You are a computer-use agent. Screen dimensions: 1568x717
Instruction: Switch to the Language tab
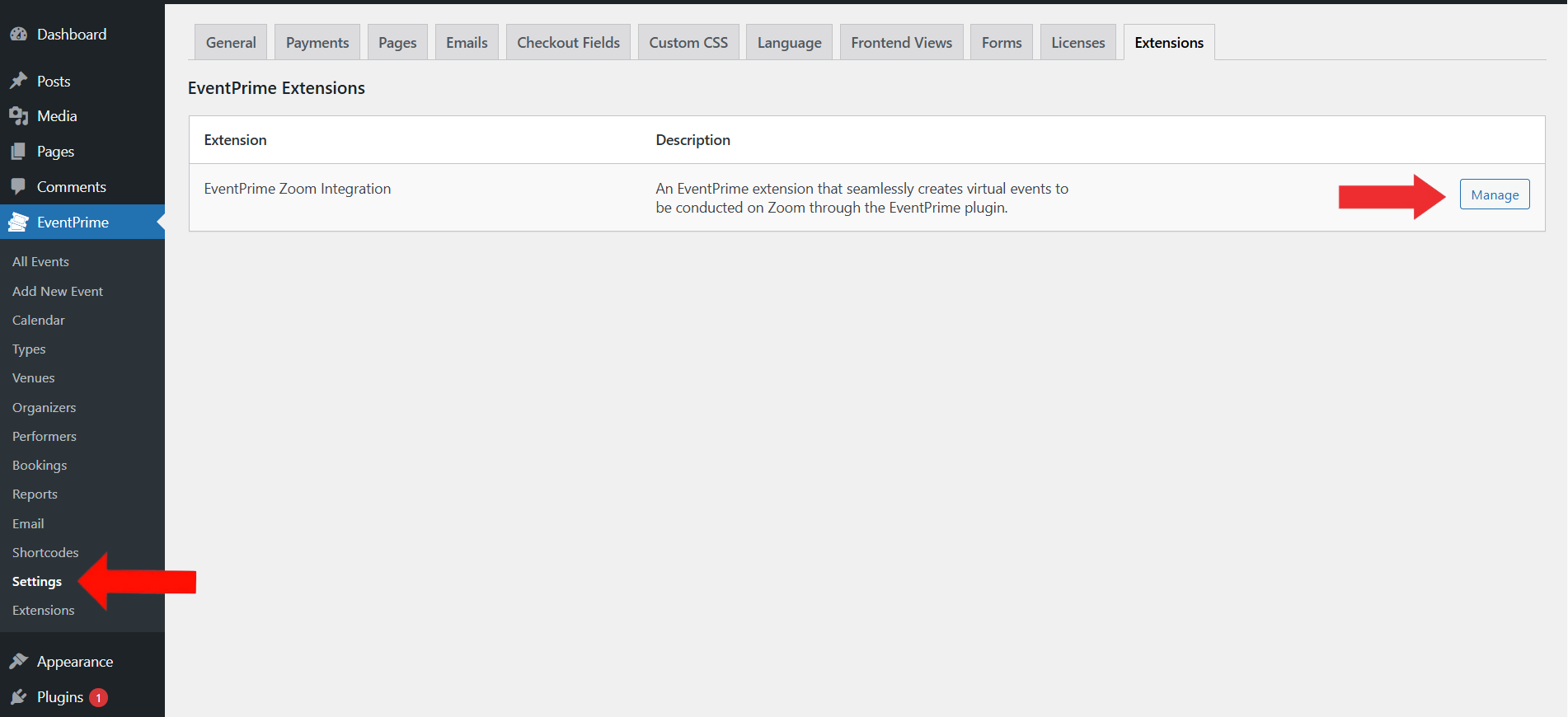point(789,43)
